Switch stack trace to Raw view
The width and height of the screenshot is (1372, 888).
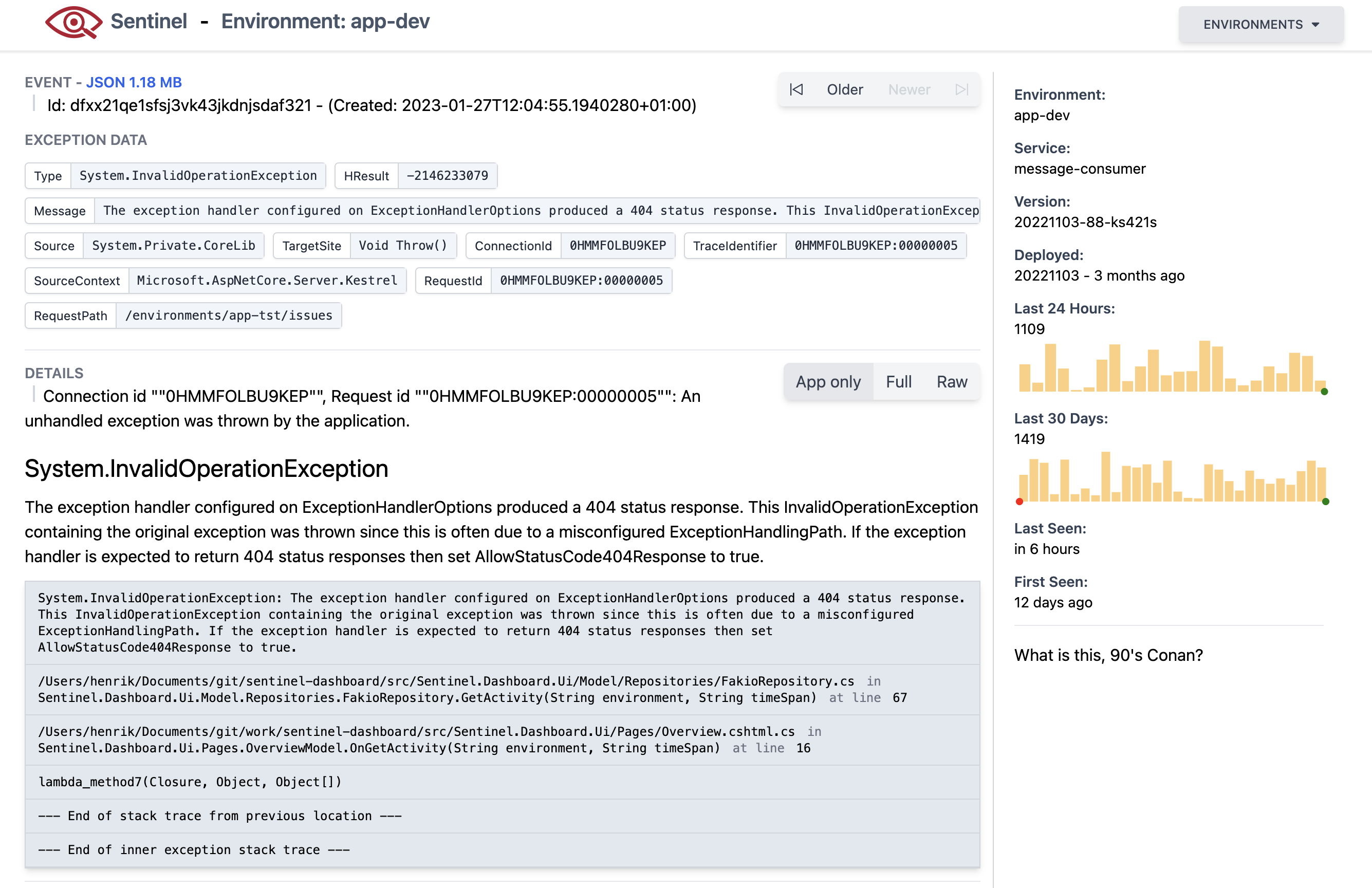[951, 382]
